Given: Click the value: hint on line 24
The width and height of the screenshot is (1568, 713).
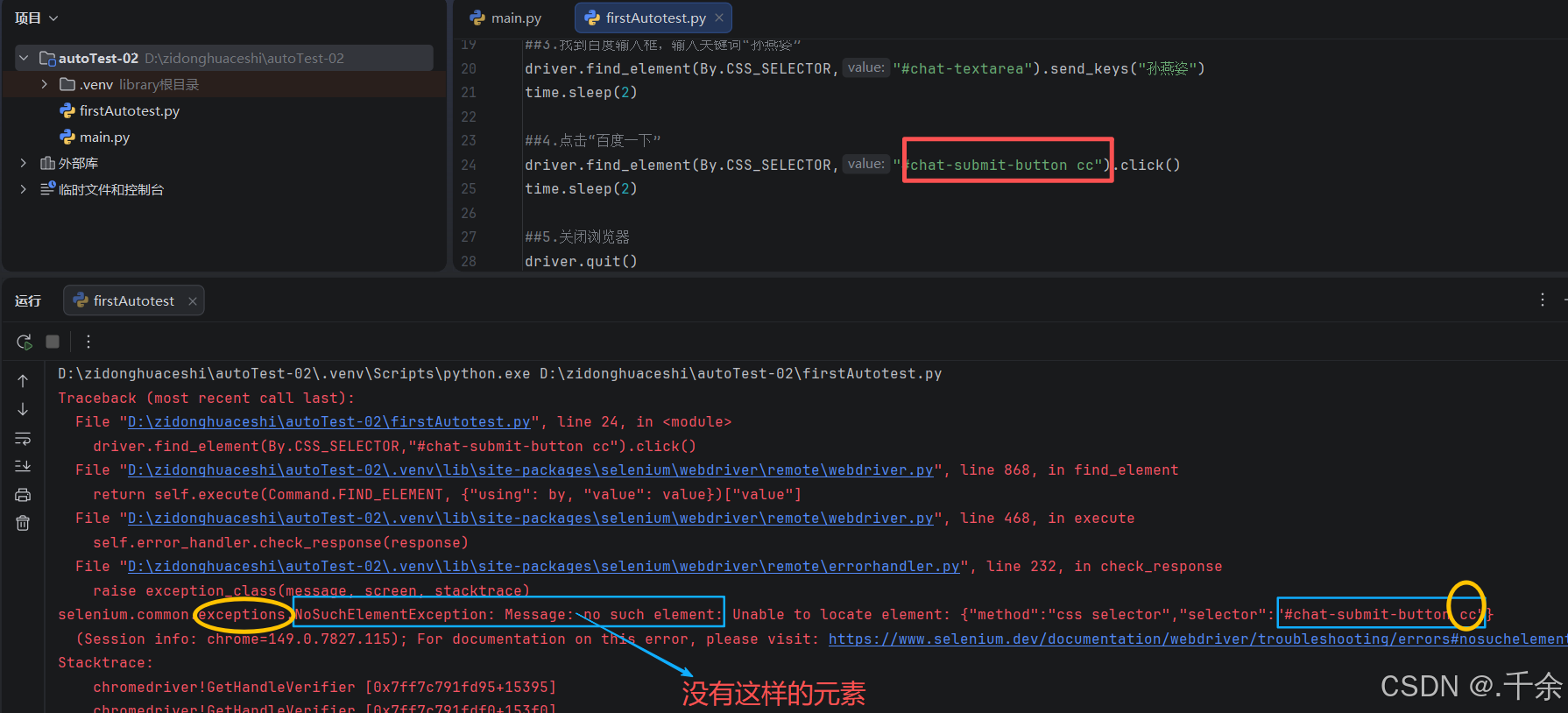Looking at the screenshot, I should point(865,164).
